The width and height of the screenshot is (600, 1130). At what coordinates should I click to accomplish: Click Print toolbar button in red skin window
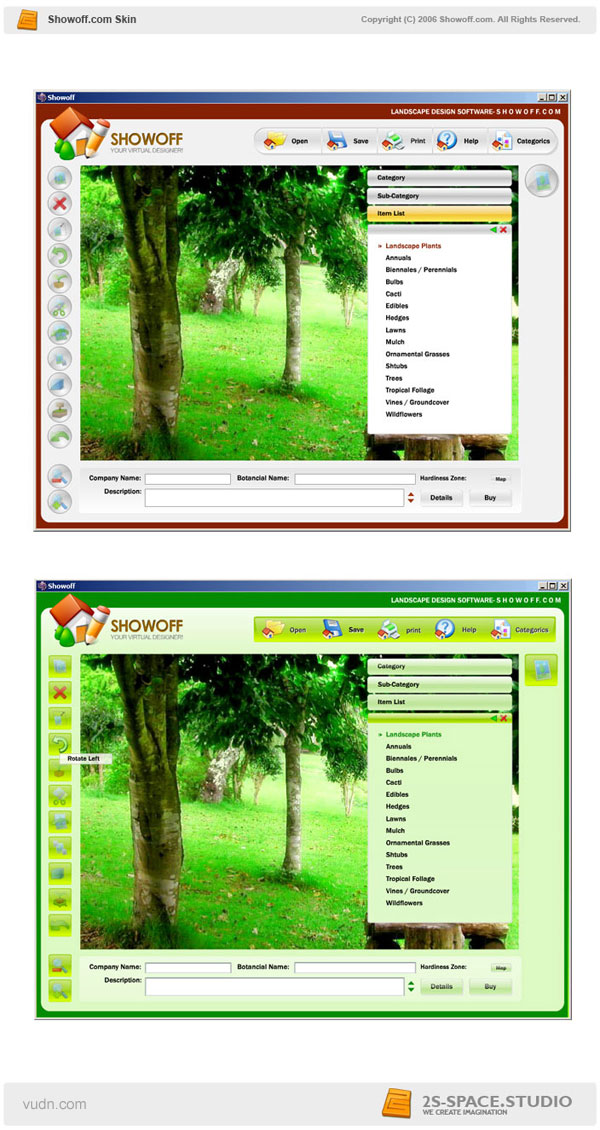(x=405, y=141)
